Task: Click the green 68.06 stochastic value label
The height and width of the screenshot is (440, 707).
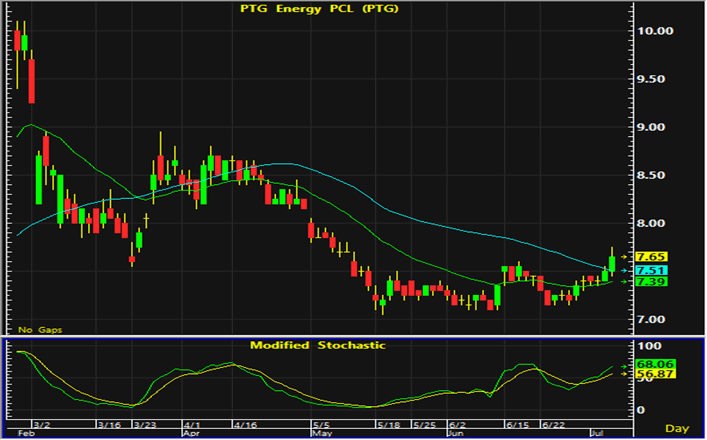Action: pos(655,364)
